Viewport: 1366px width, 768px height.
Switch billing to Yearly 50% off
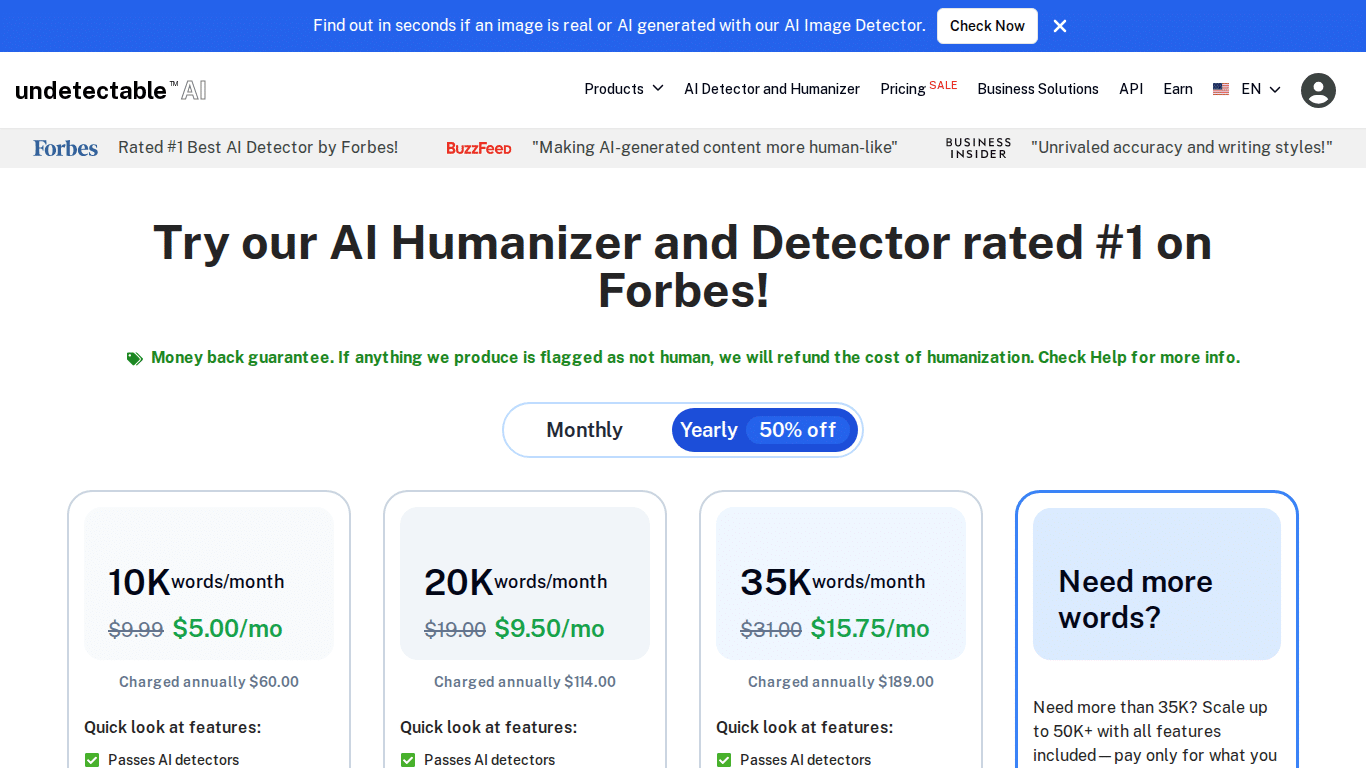(765, 430)
